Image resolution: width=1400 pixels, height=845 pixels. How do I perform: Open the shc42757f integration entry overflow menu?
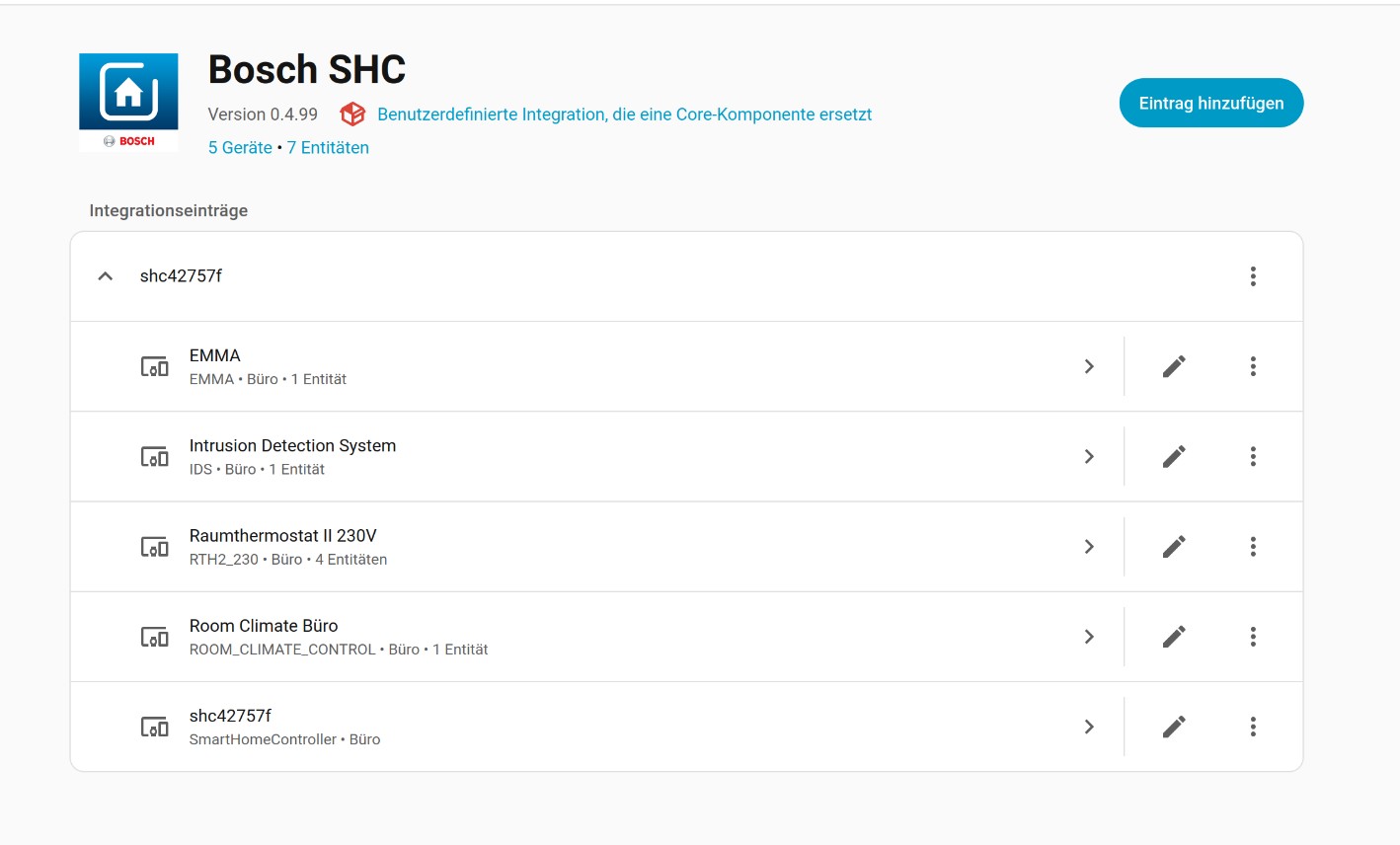coord(1253,276)
